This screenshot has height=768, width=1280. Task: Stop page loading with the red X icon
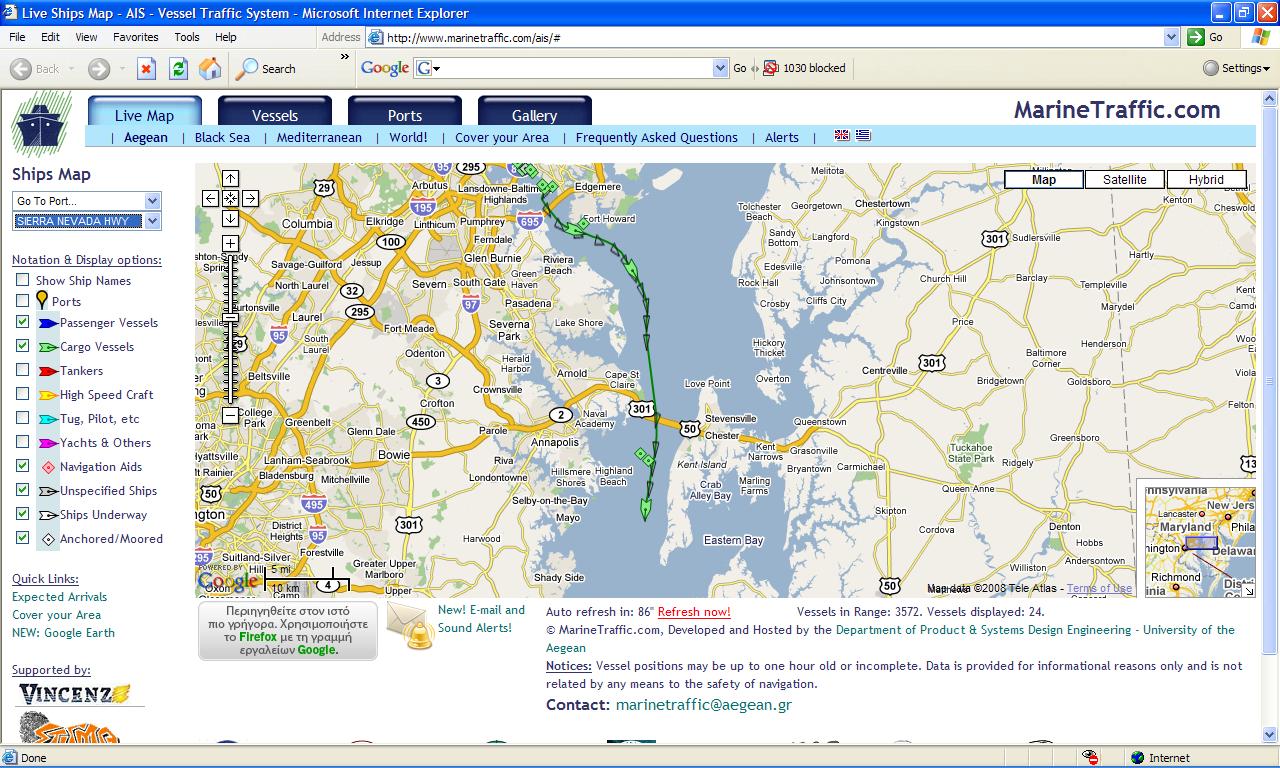pyautogui.click(x=146, y=69)
